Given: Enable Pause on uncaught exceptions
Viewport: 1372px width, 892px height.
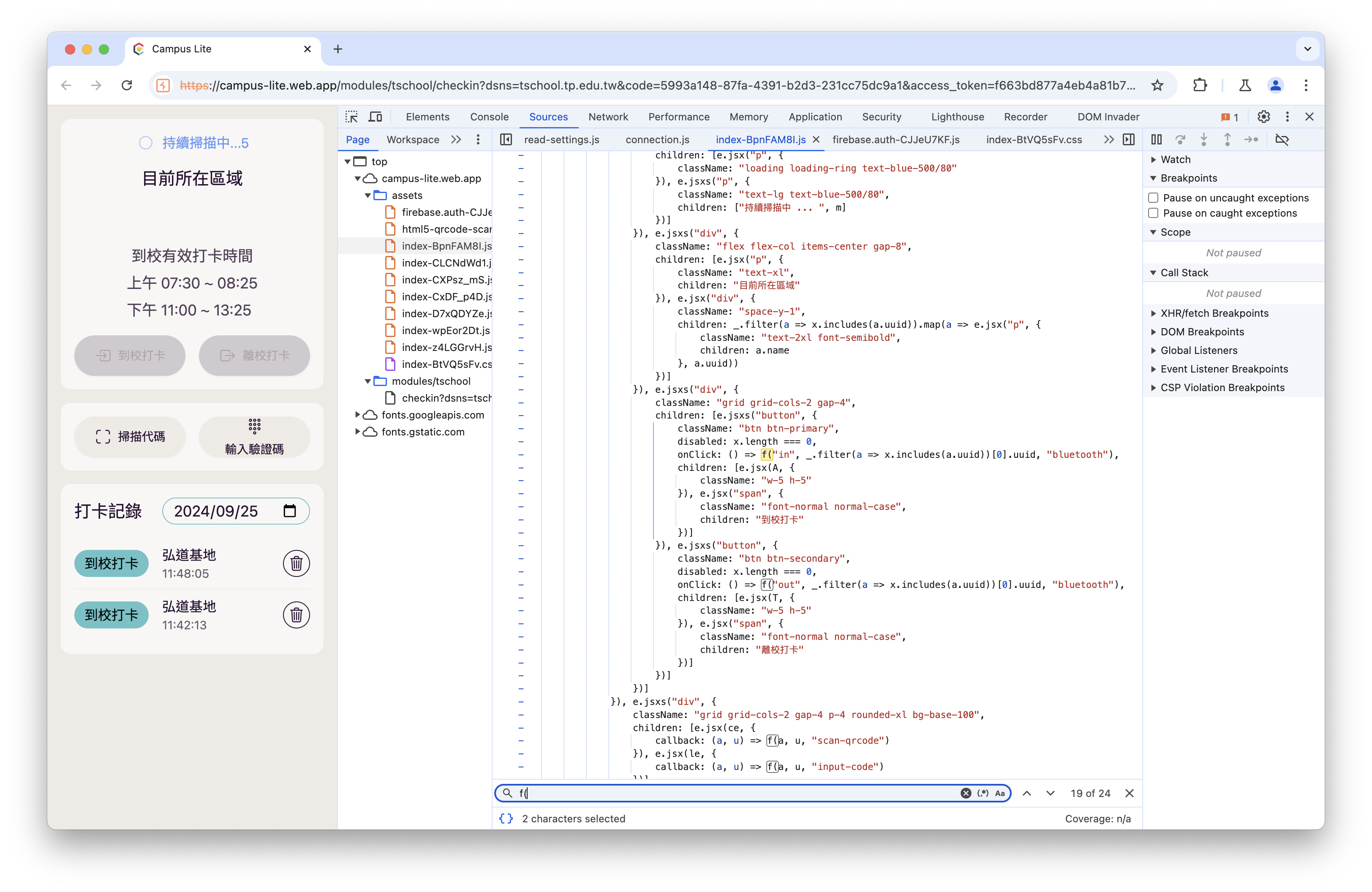Looking at the screenshot, I should tap(1153, 198).
